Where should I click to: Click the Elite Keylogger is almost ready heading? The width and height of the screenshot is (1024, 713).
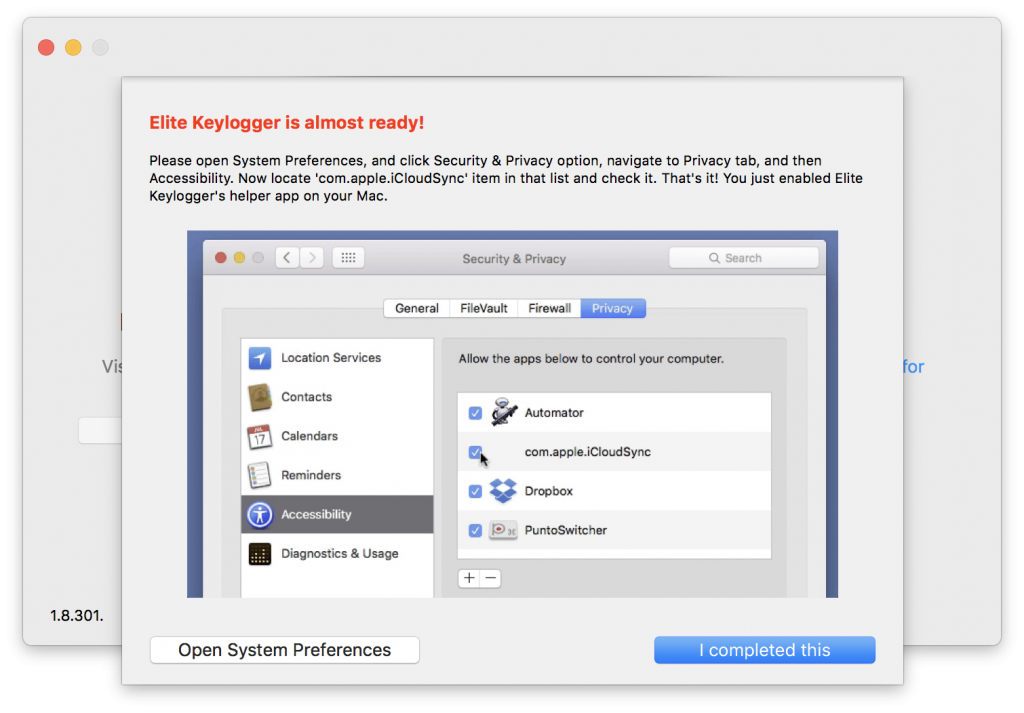(287, 123)
